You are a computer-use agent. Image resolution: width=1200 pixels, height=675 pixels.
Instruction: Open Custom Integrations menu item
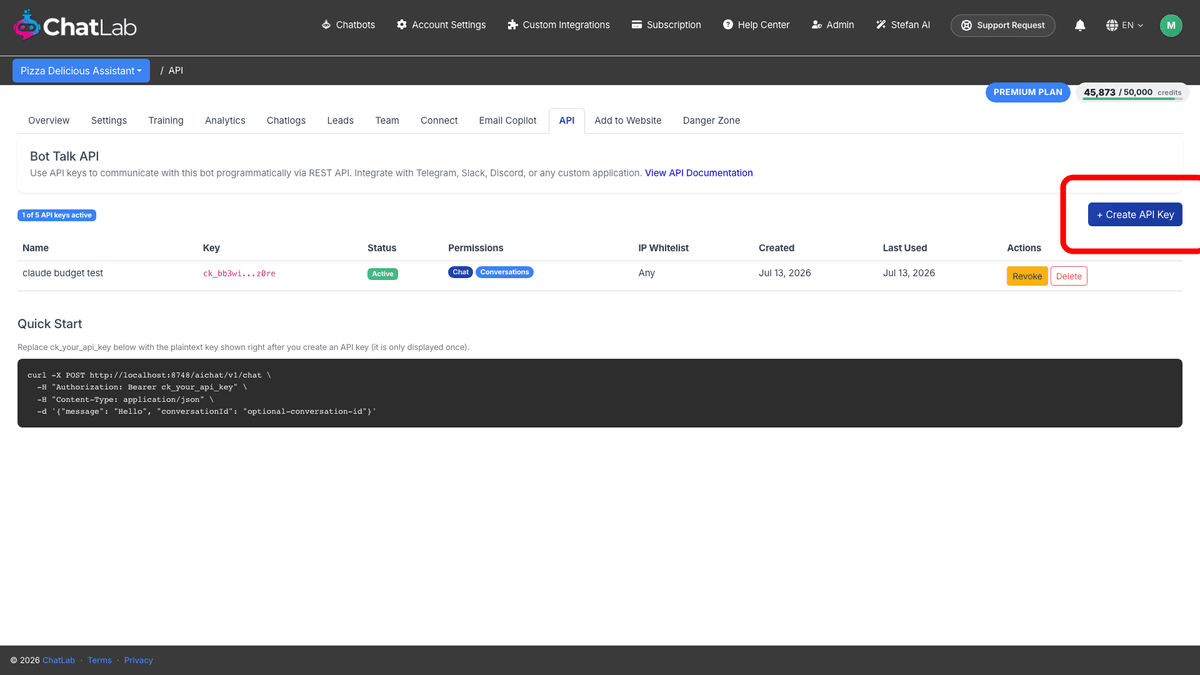[x=558, y=25]
